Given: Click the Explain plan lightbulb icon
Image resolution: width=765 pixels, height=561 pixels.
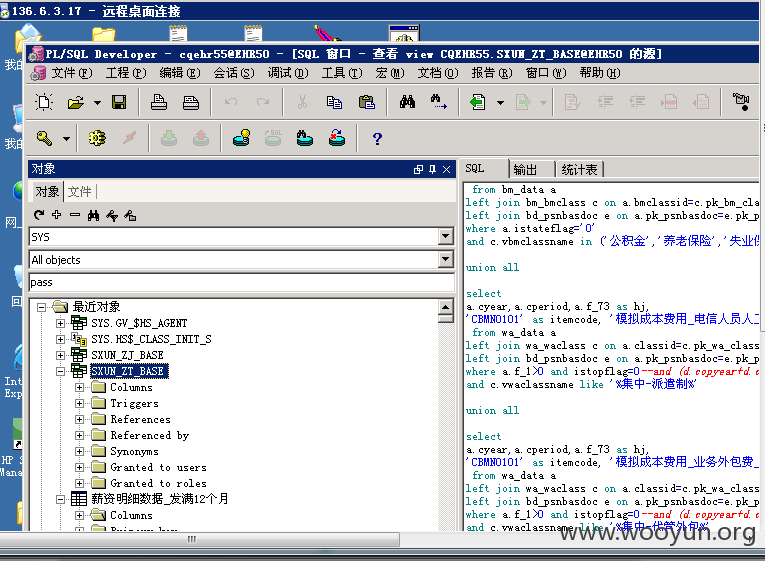Looking at the screenshot, I should coord(242,139).
